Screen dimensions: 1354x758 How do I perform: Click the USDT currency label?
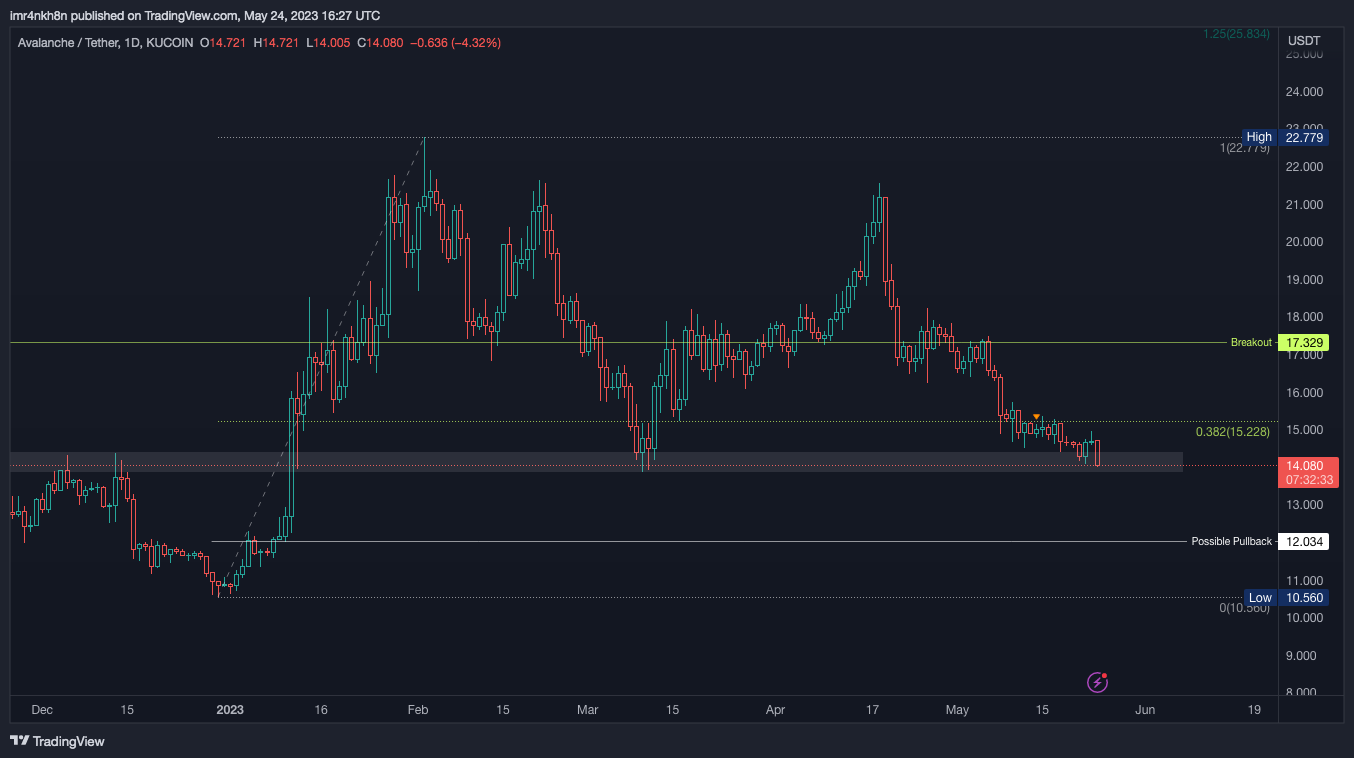pos(1304,40)
